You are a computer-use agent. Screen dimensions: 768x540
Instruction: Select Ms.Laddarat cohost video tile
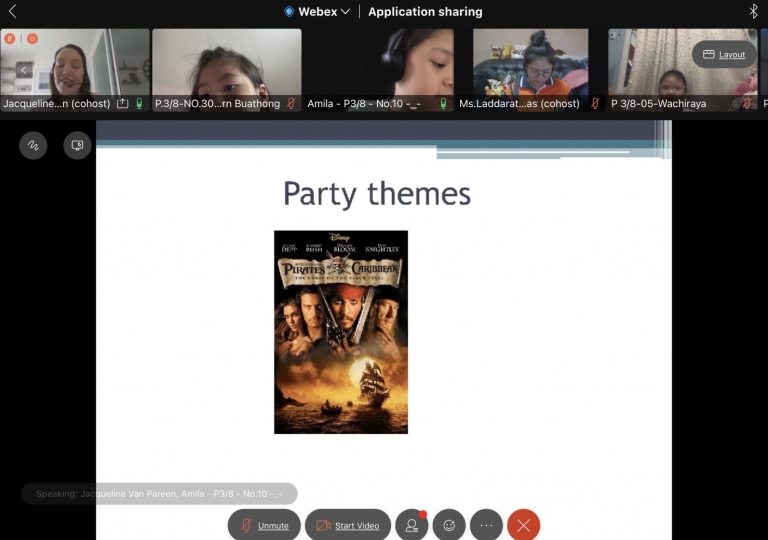pyautogui.click(x=530, y=70)
